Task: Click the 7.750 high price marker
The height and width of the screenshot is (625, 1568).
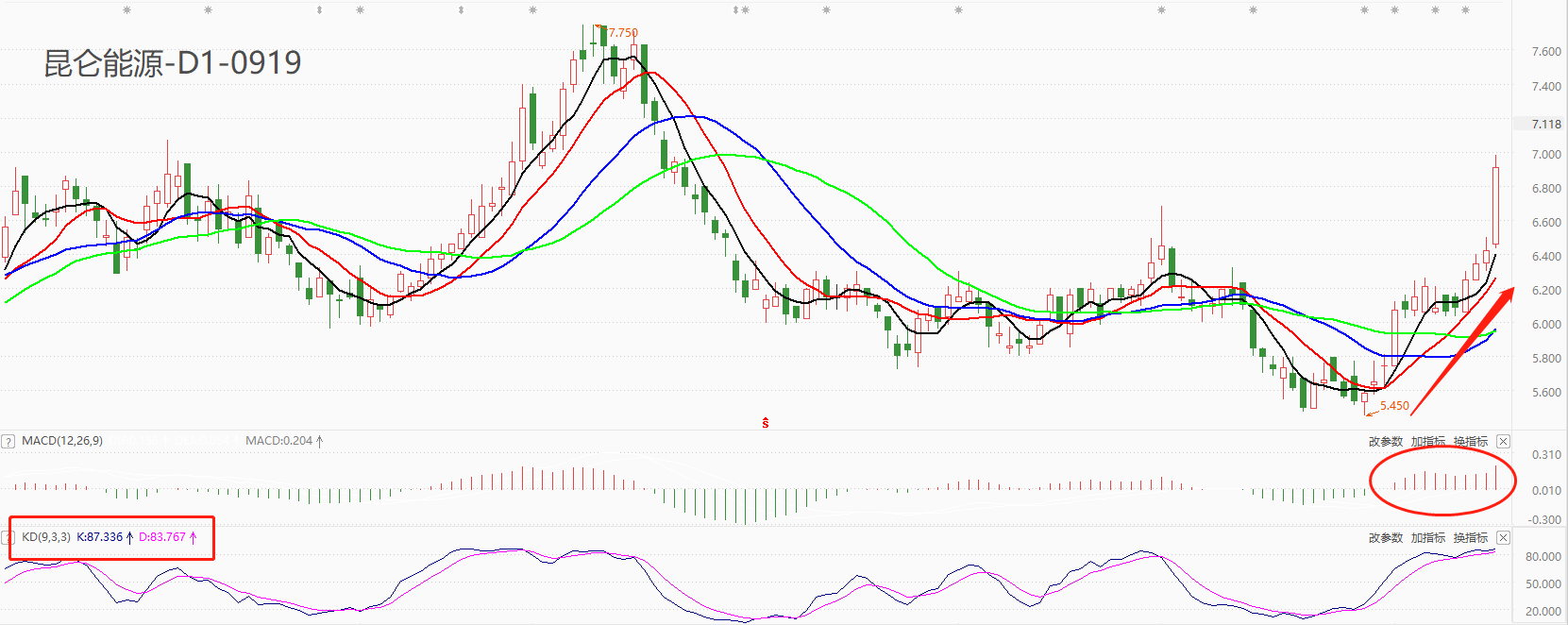Action: (623, 32)
